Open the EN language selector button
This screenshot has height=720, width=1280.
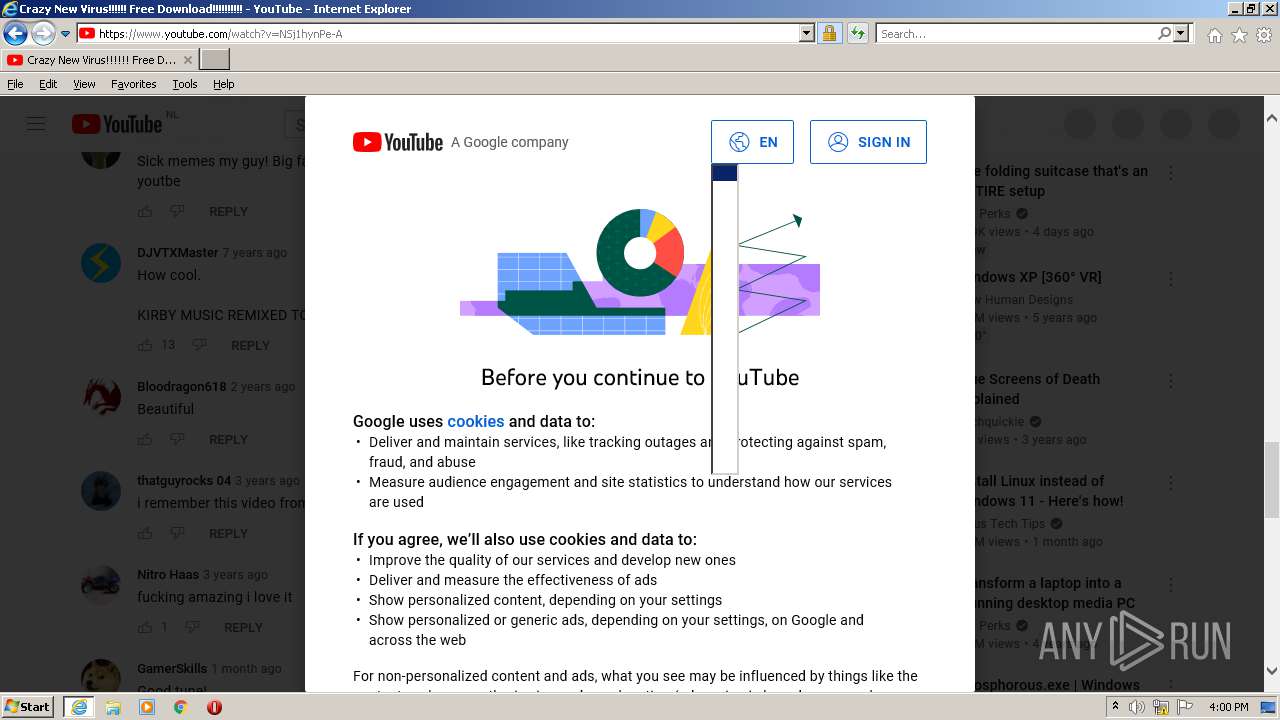752,142
